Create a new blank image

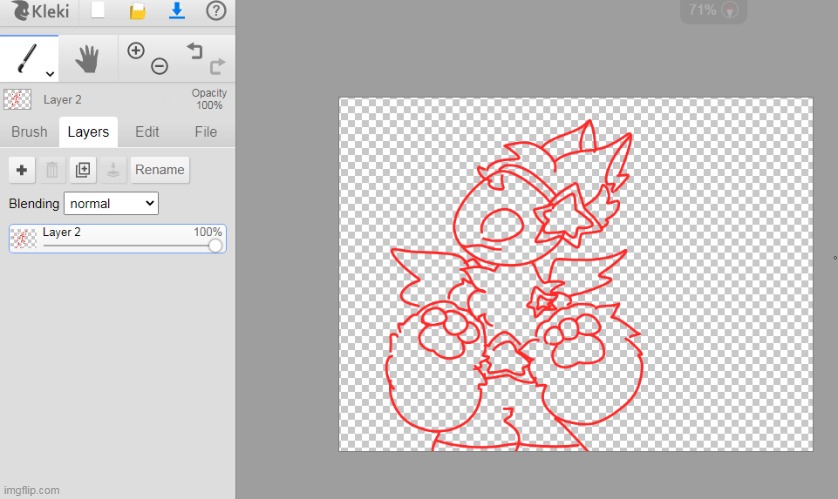point(98,10)
